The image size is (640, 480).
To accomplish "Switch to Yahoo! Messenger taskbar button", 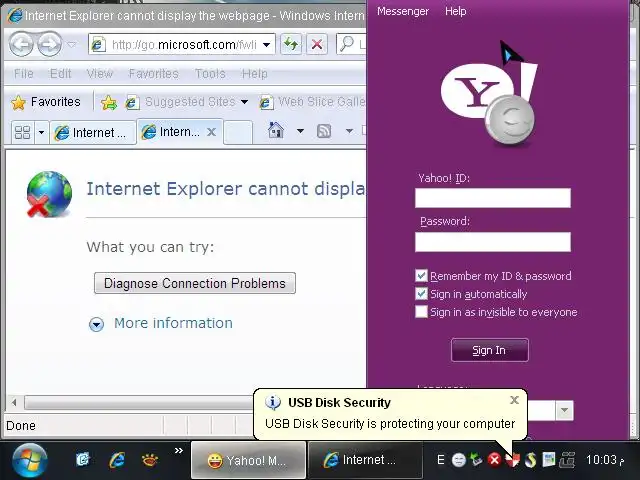I will pyautogui.click(x=249, y=461).
